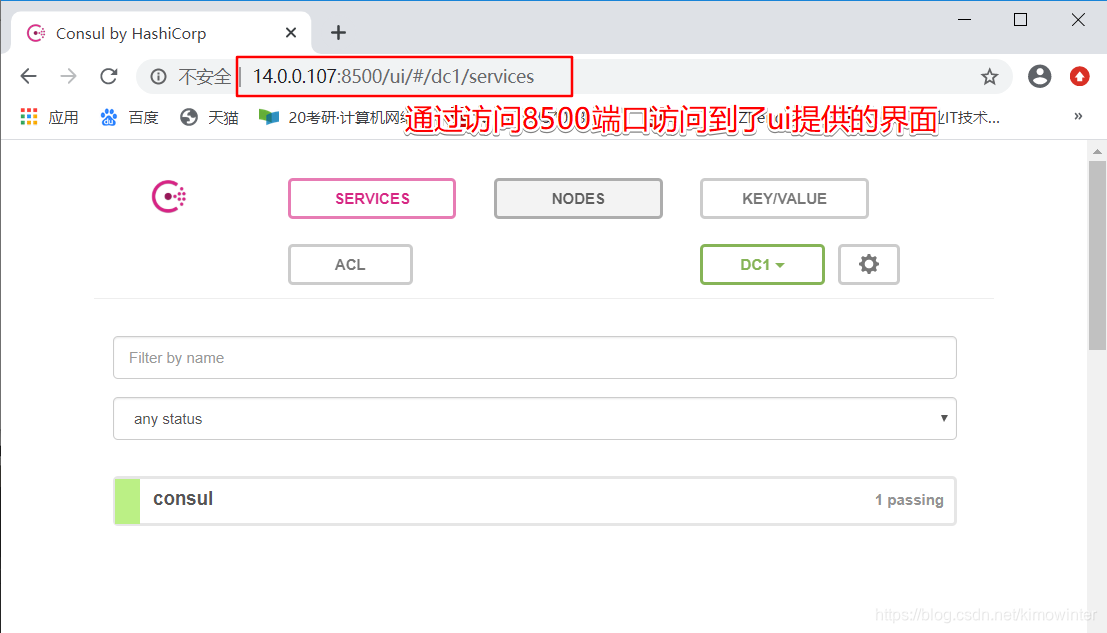Viewport: 1107px width, 633px height.
Task: Bookmark this page with the star icon
Action: click(x=990, y=77)
